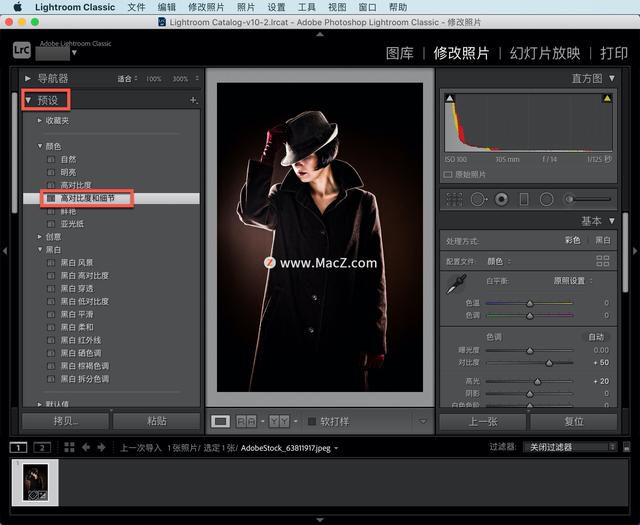This screenshot has height=525, width=640.
Task: Select the filmstrip photo thumbnail
Action: [36, 482]
